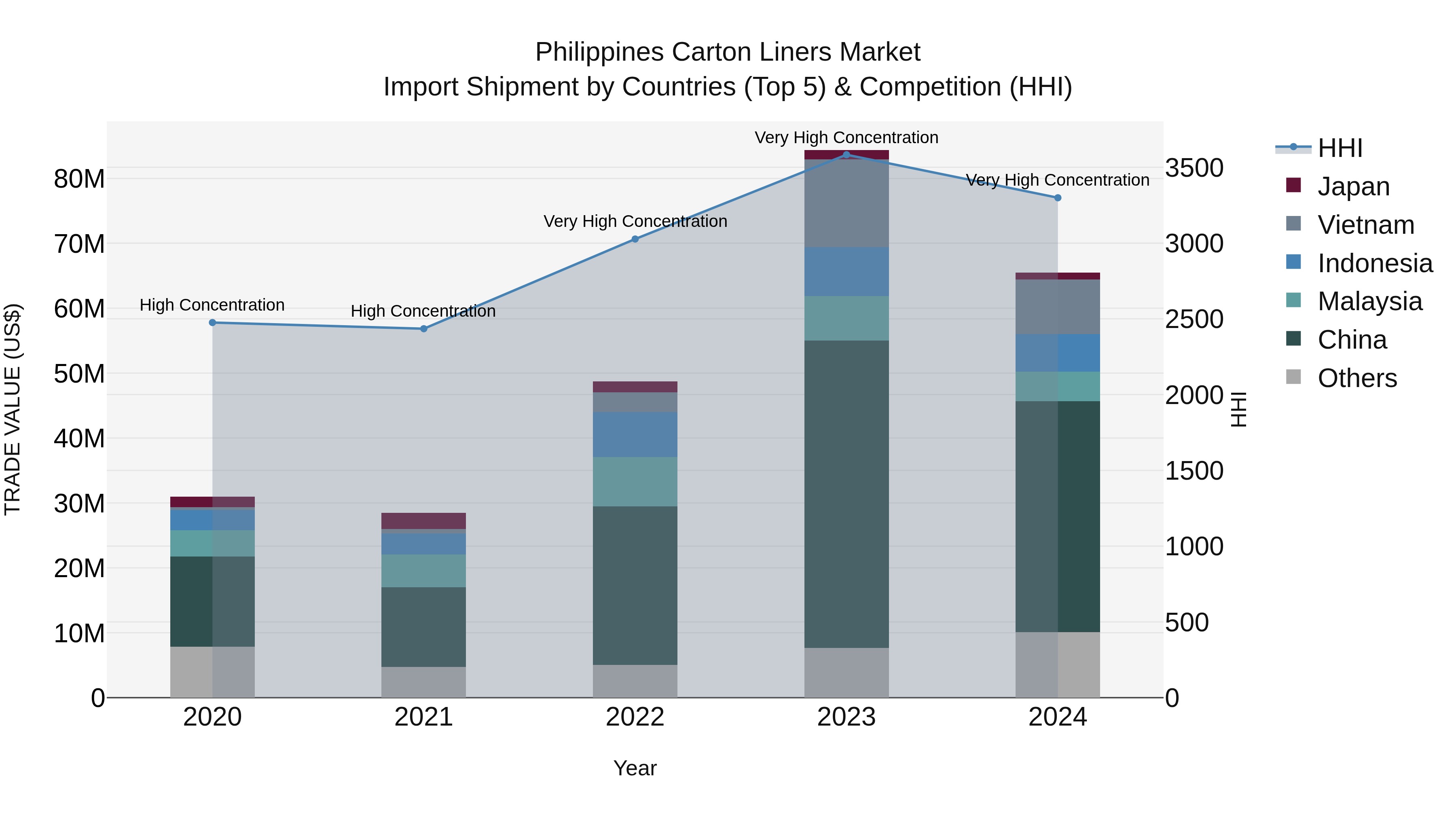Click the Malaysia segment of the 2022 bar
Screen dimensions: 1456x819
(635, 482)
